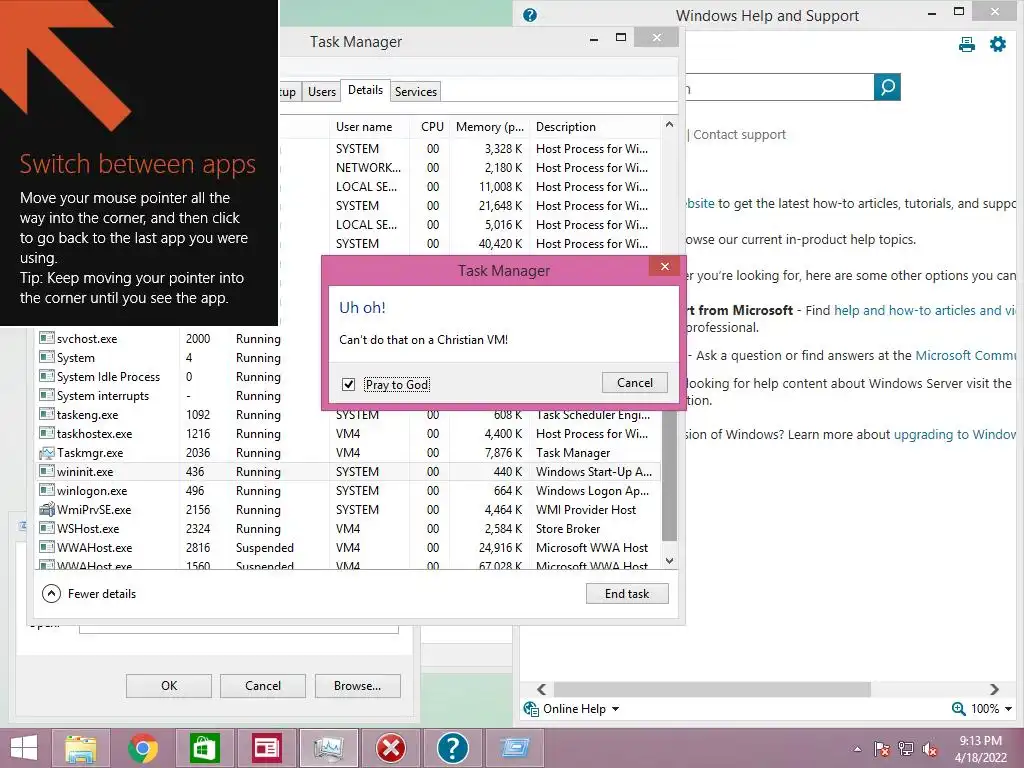Screen dimensions: 1024x768
Task: Select the taskhostex.exe process
Action: click(x=347, y=434)
